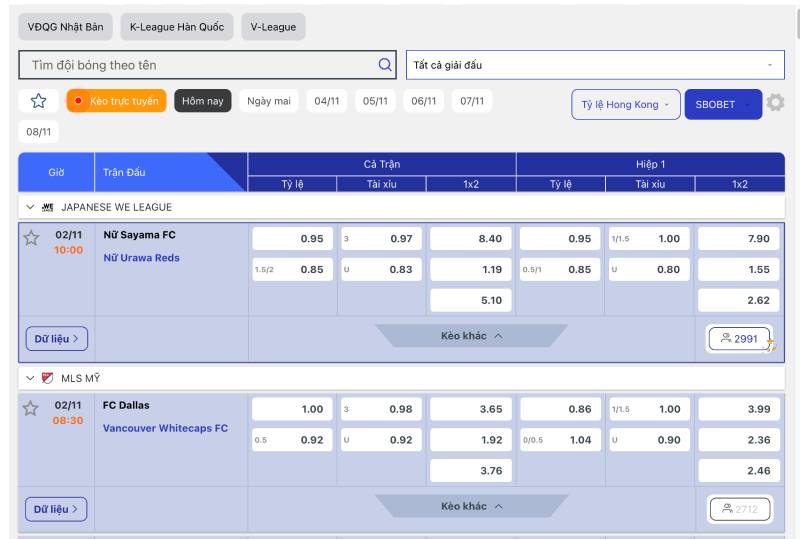The height and width of the screenshot is (539, 800).
Task: Open the Tất cả giải đấu dropdown
Action: pyautogui.click(x=595, y=65)
